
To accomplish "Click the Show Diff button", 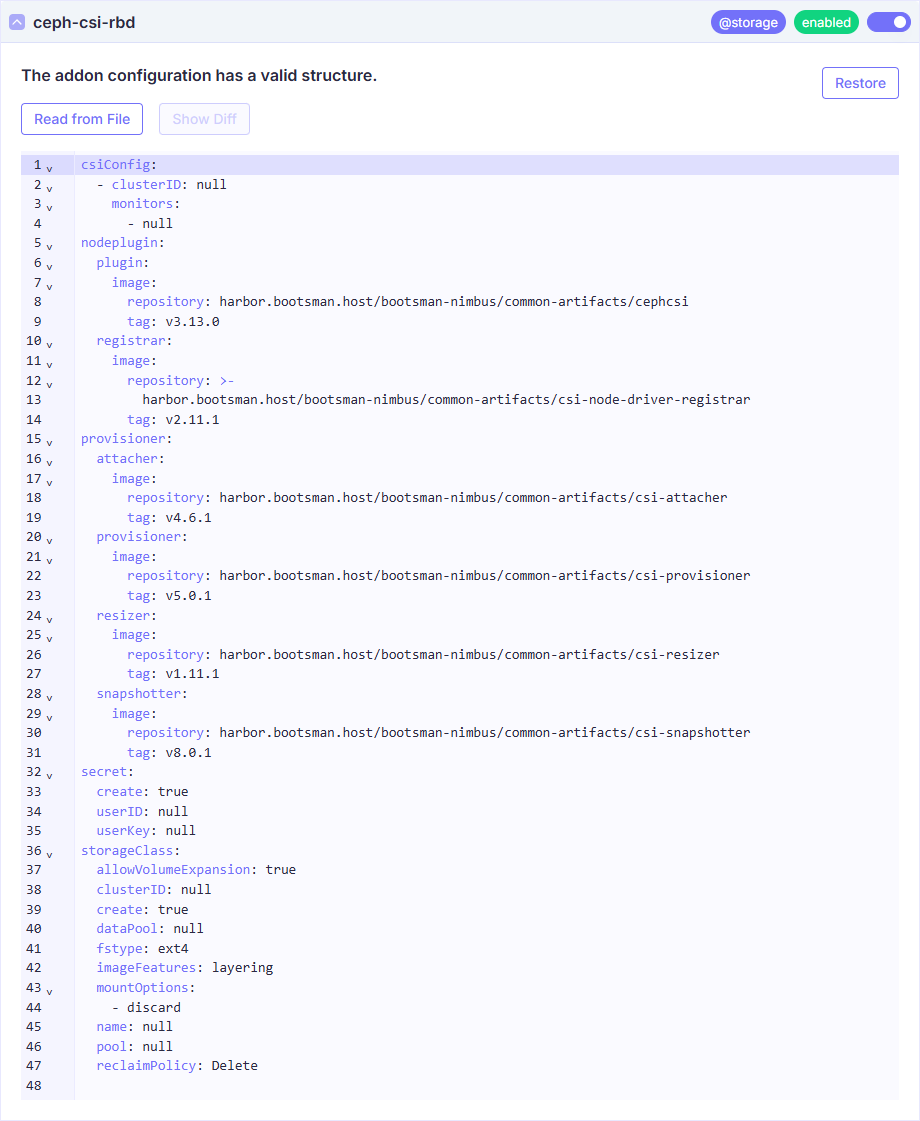I will pyautogui.click(x=204, y=119).
